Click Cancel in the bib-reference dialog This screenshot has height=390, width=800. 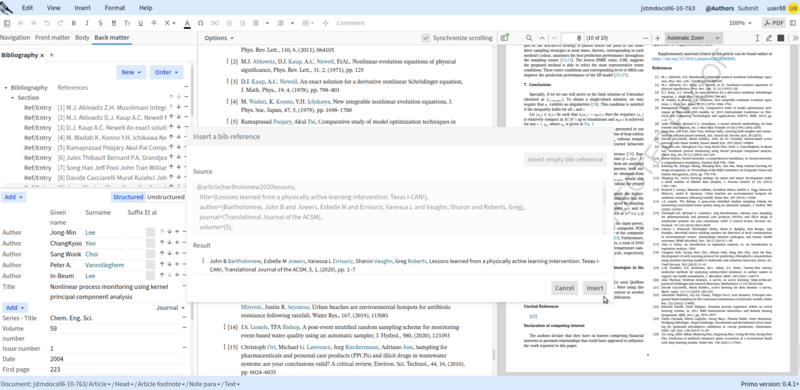click(564, 288)
